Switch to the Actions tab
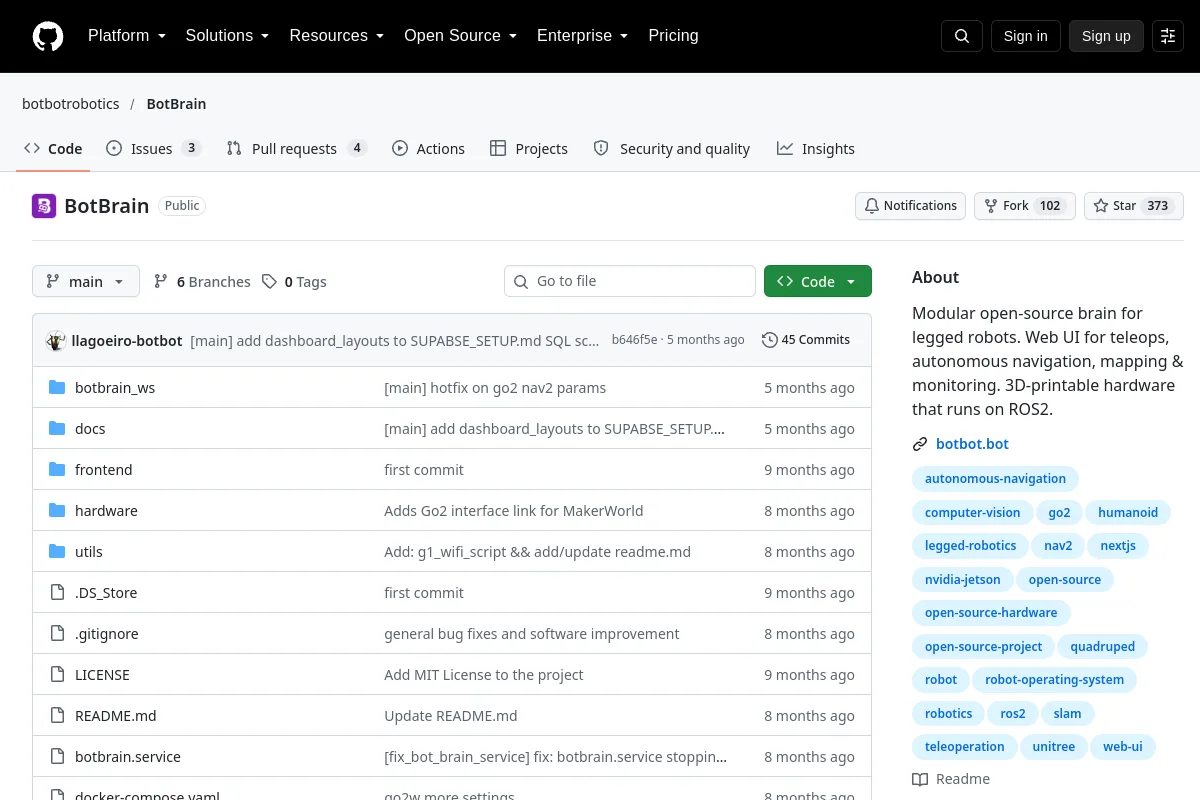This screenshot has width=1200, height=800. pos(428,149)
